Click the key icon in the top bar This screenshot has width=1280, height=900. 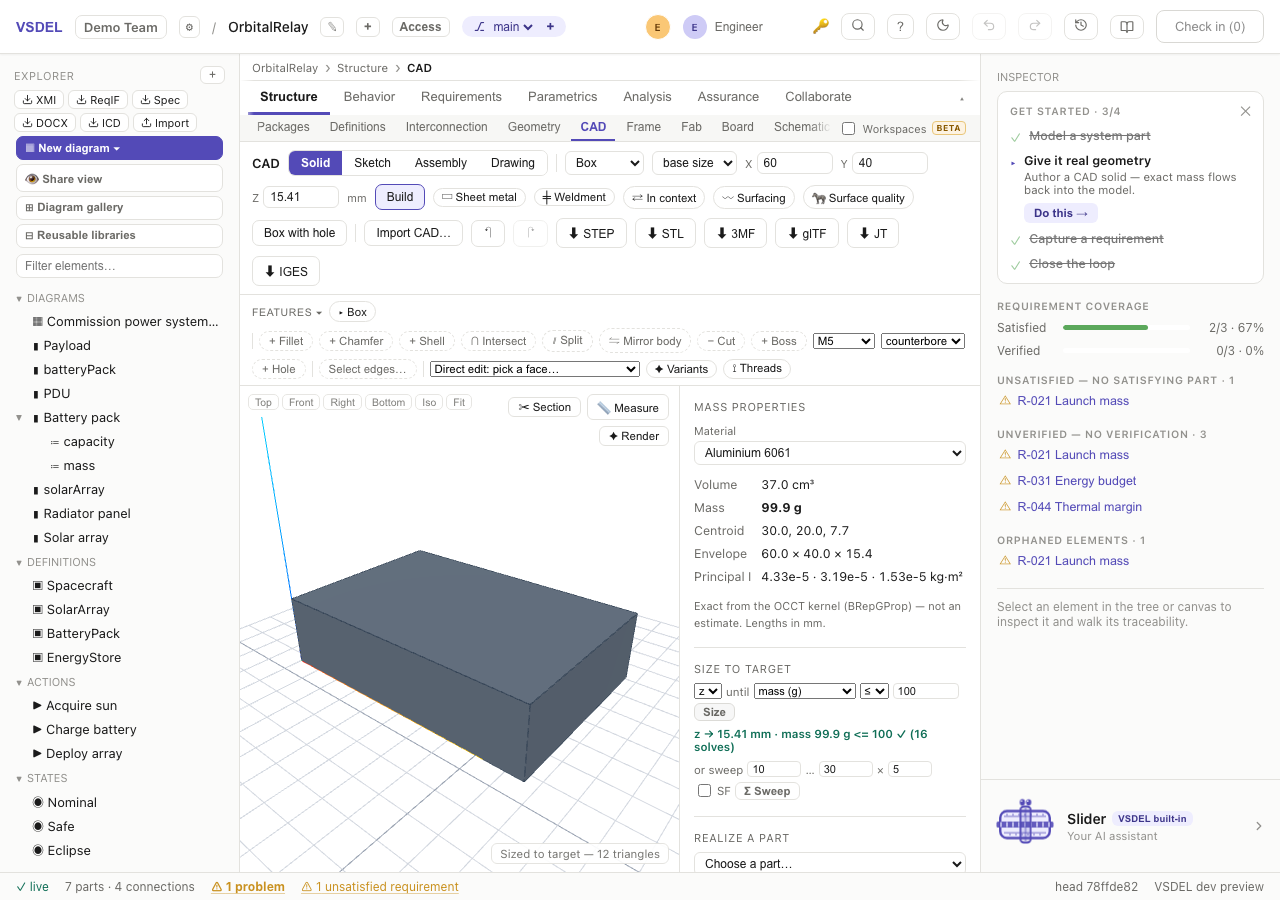821,27
